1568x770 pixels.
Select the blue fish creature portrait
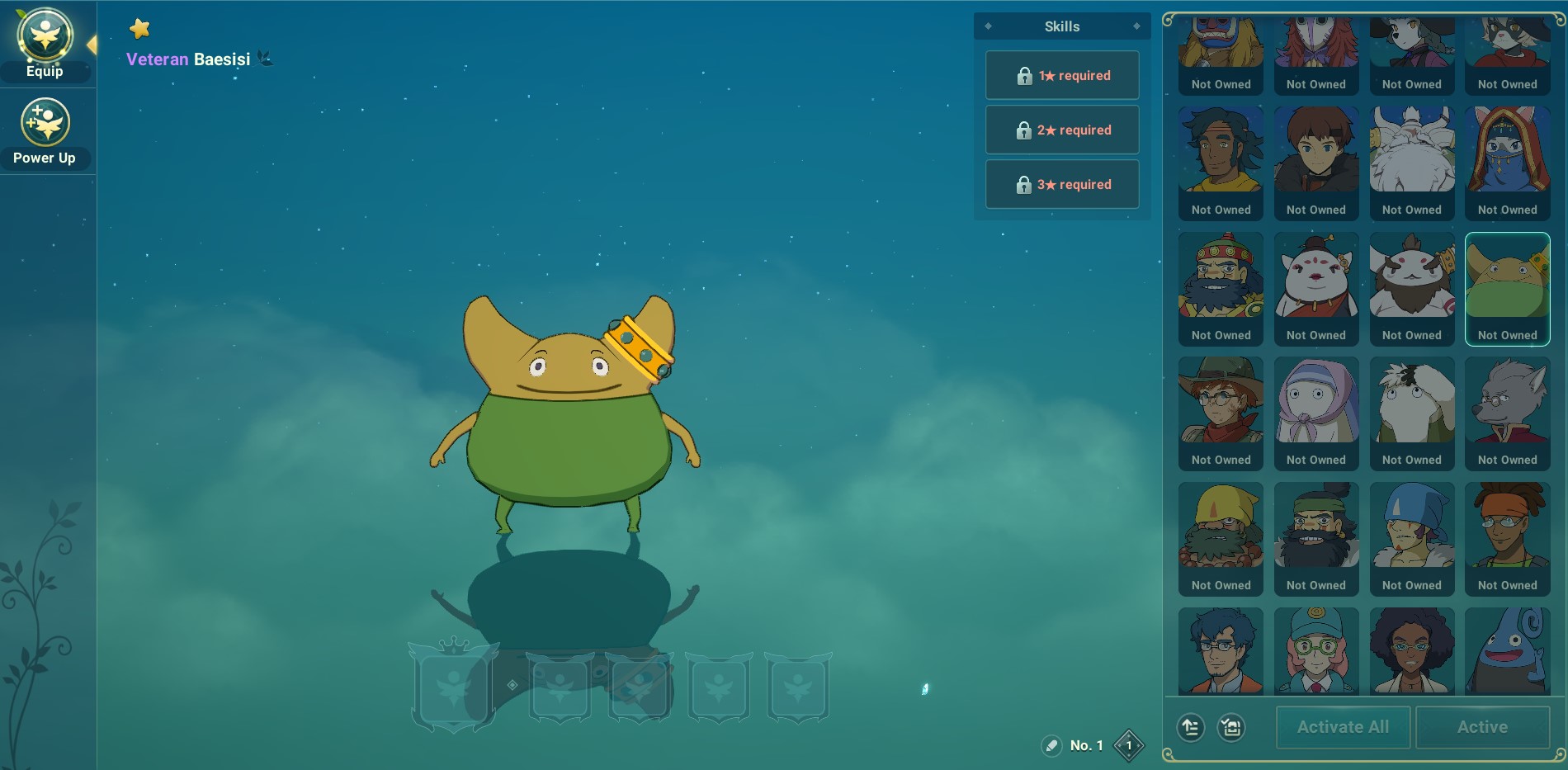pyautogui.click(x=1508, y=650)
